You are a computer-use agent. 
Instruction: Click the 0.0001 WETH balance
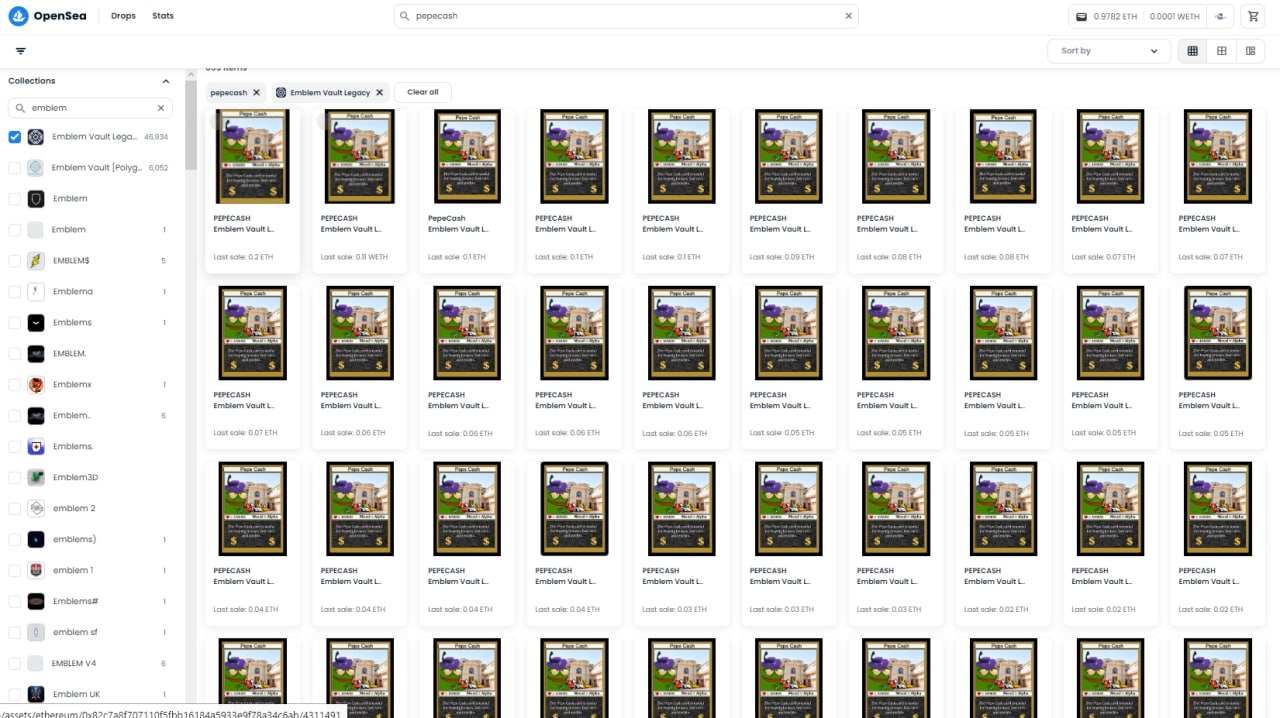pyautogui.click(x=1174, y=17)
